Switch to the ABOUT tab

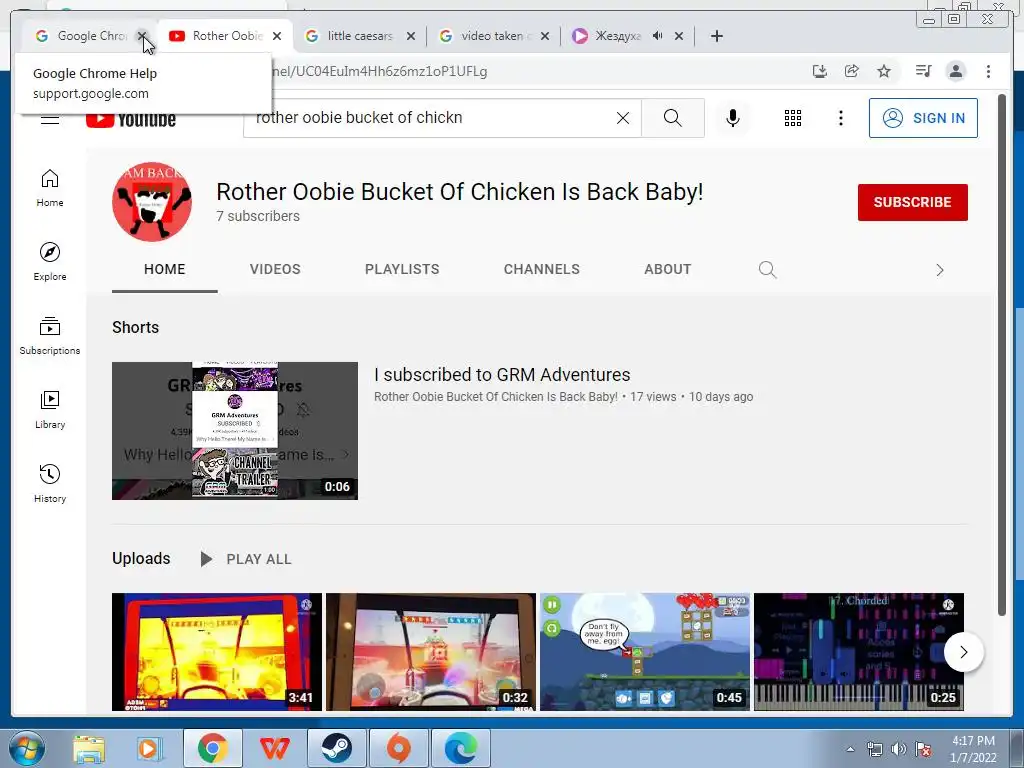pyautogui.click(x=667, y=269)
